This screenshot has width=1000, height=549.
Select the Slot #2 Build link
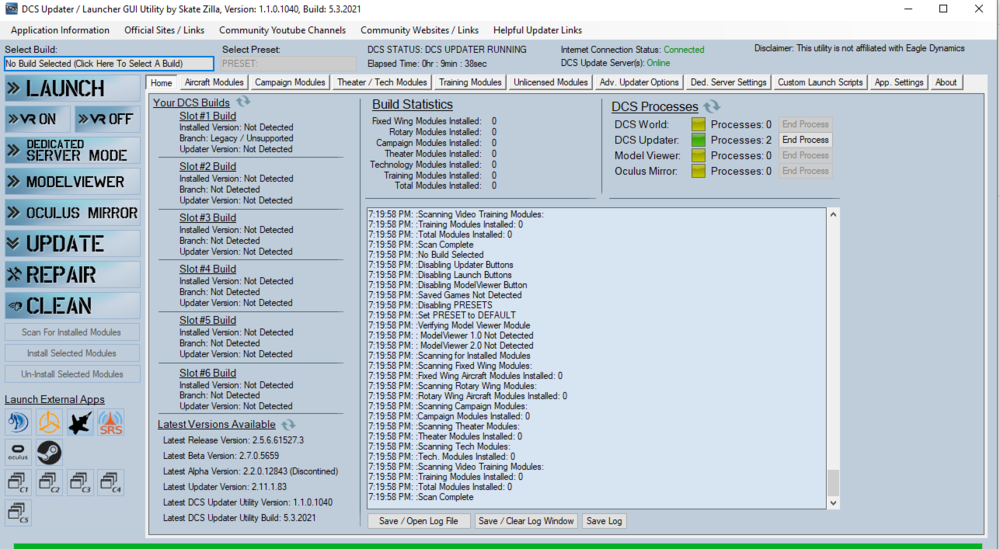(207, 166)
